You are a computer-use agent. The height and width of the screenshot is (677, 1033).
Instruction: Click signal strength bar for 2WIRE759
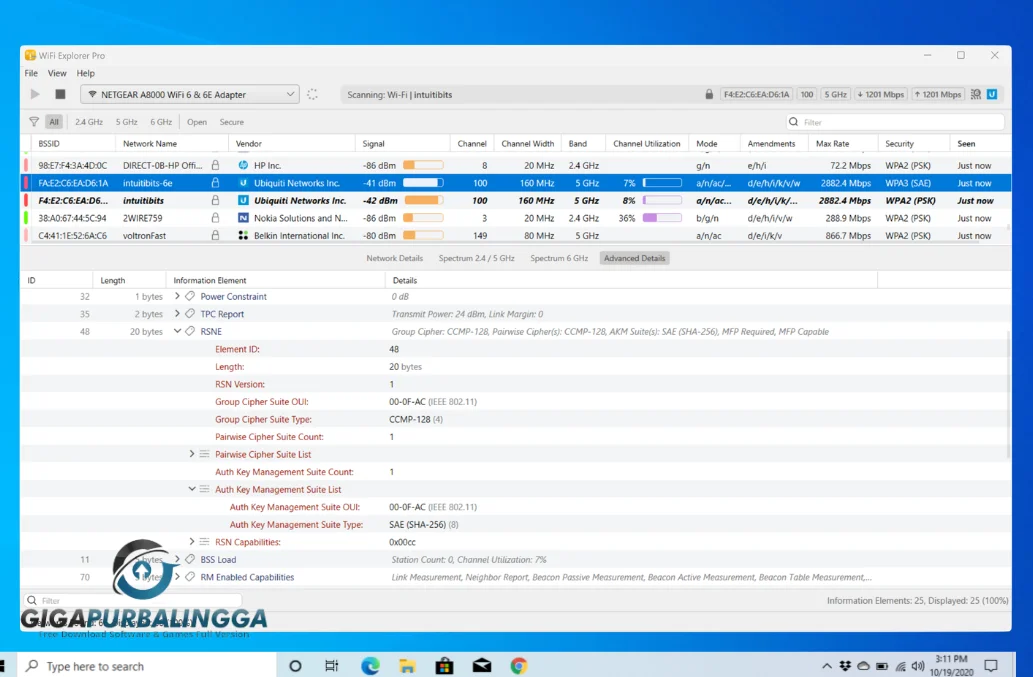[423, 218]
